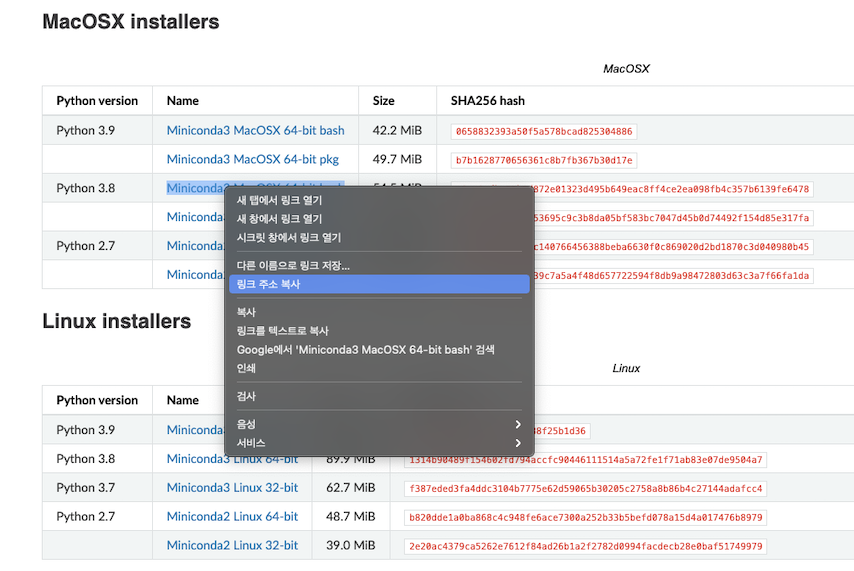Viewport: 854px width, 571px height.
Task: Open Miniconda3 MacOSX 64-bit bash Python 3.9 link
Action: click(x=255, y=130)
